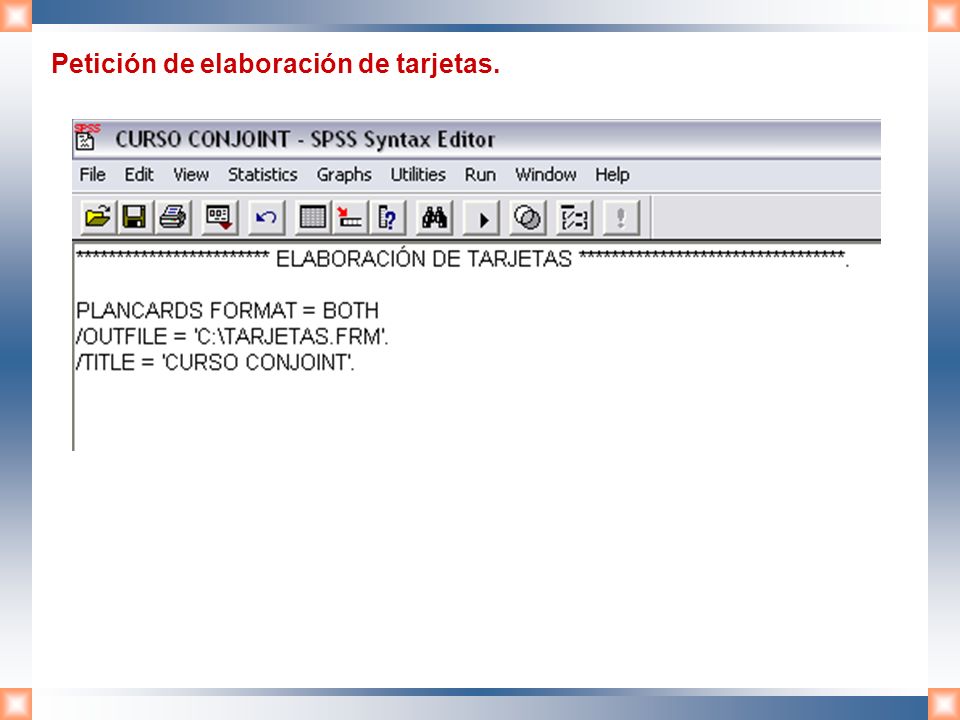Click the 'CURSO CONJOINT - SPSS Syntax Editor' title bar
This screenshot has width=960, height=720.
(476, 139)
